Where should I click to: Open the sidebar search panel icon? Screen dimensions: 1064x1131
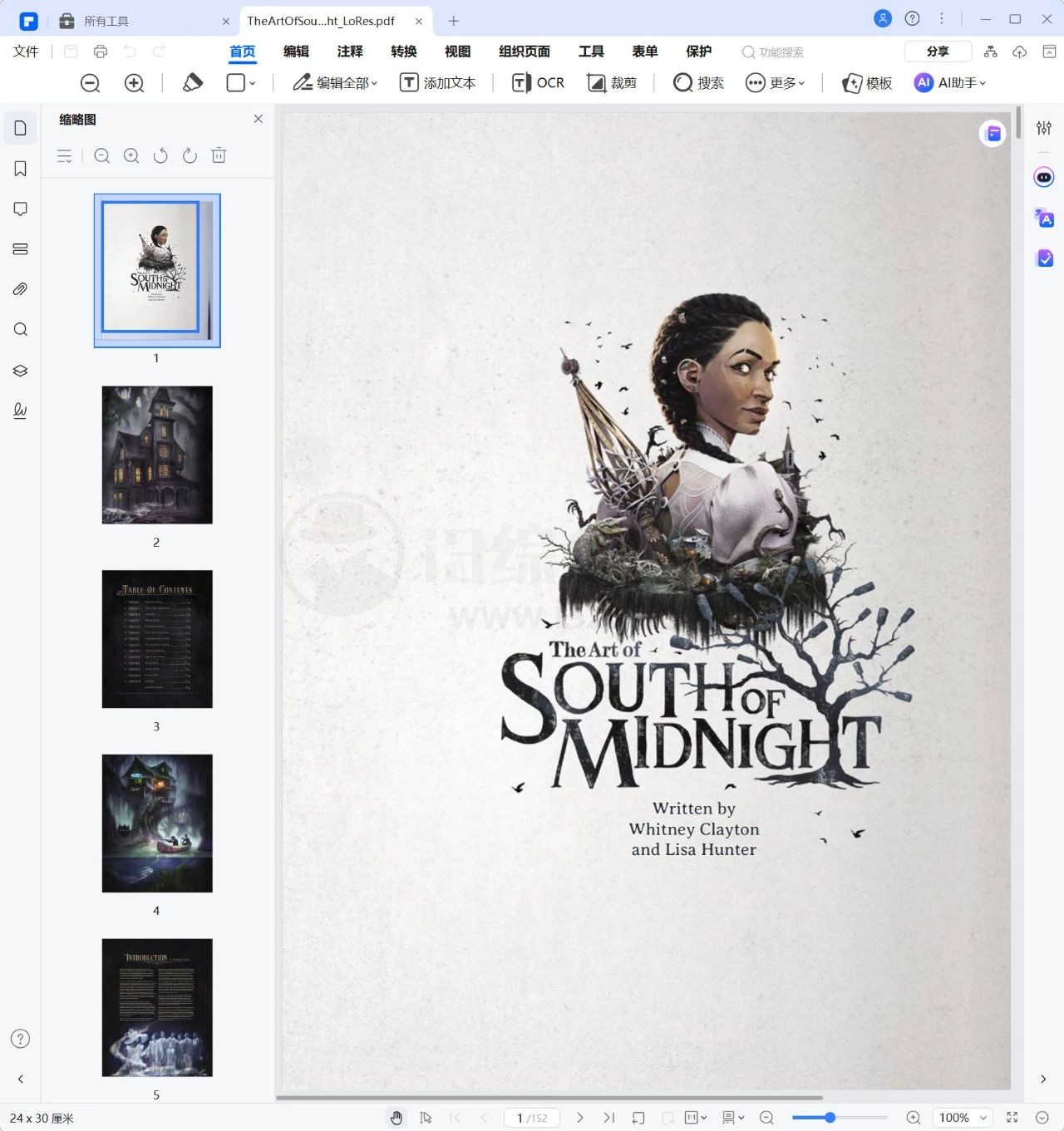point(21,329)
